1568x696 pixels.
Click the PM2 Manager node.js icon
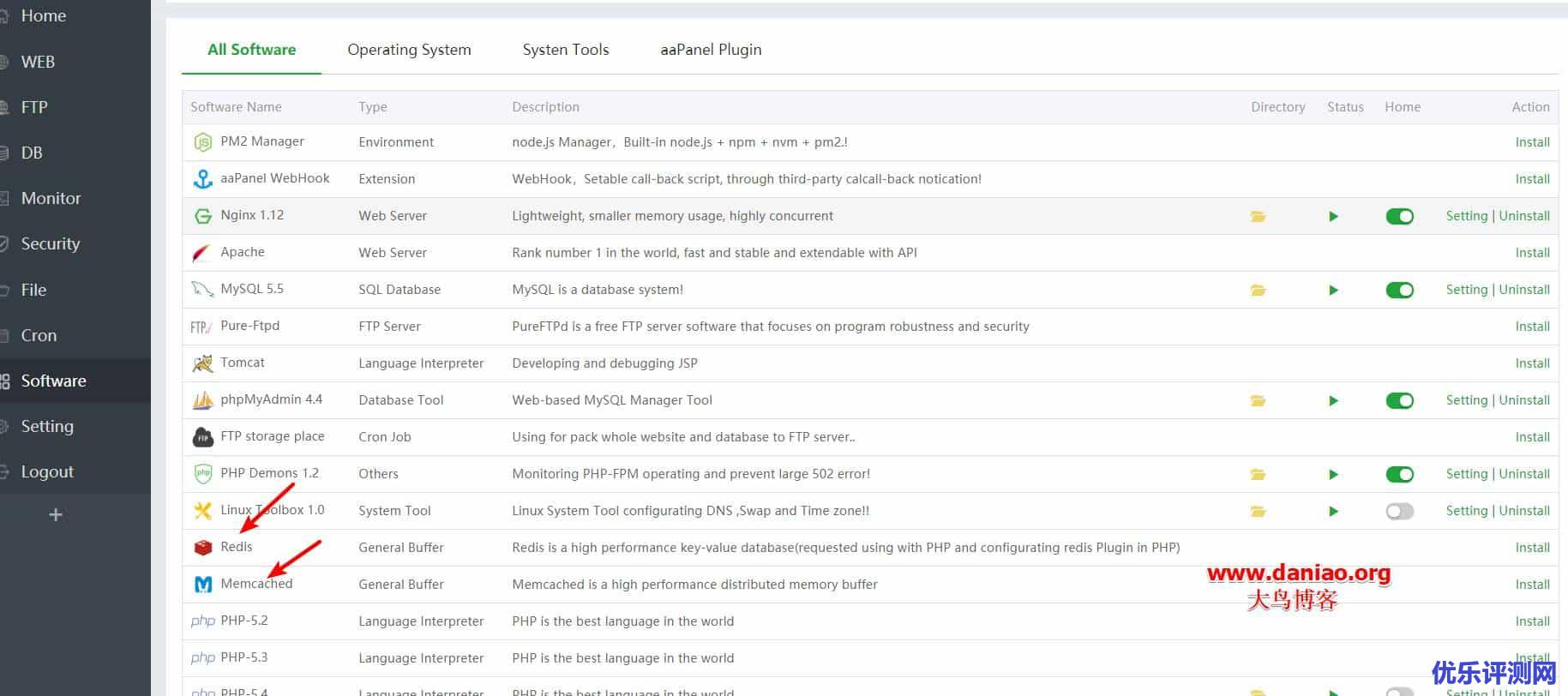[202, 142]
